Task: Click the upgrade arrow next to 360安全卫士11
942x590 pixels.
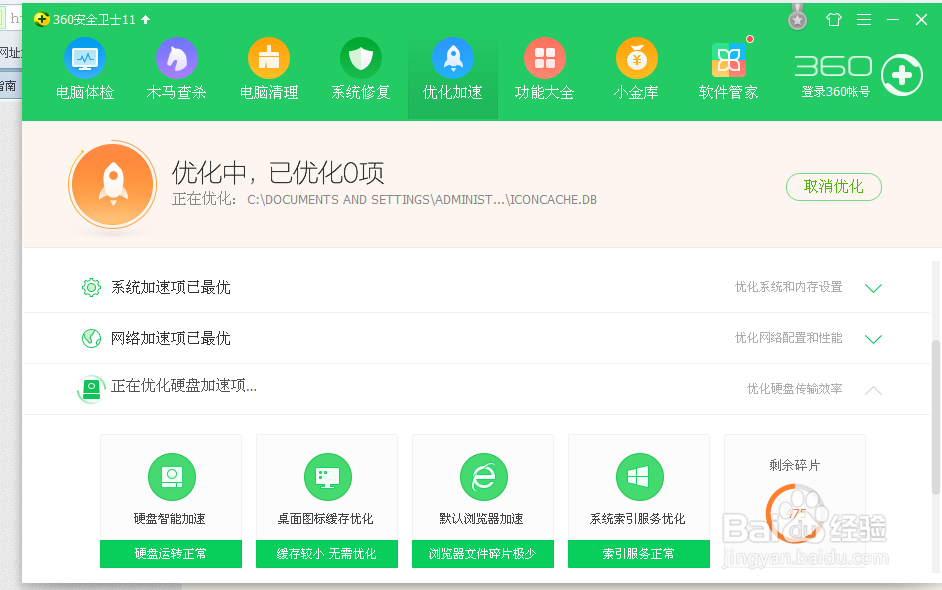Action: 145,19
